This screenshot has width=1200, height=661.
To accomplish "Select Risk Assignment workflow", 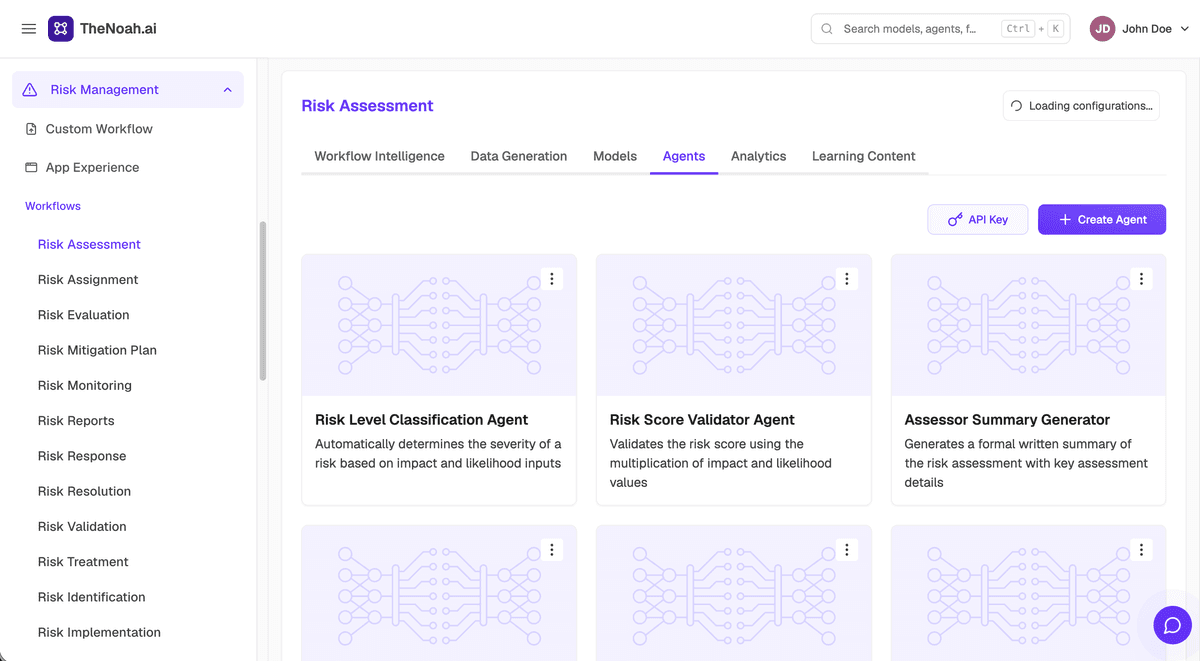I will click(88, 280).
